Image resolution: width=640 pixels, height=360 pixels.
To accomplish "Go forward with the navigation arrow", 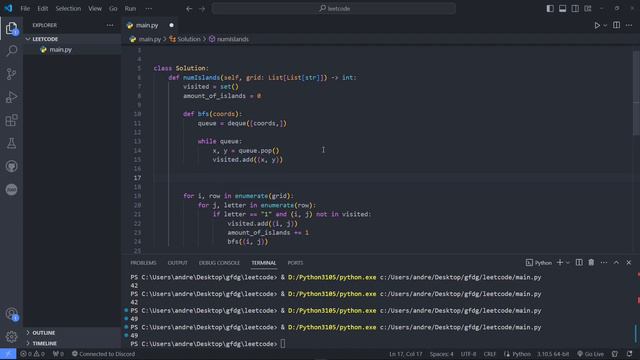I will pos(202,9).
